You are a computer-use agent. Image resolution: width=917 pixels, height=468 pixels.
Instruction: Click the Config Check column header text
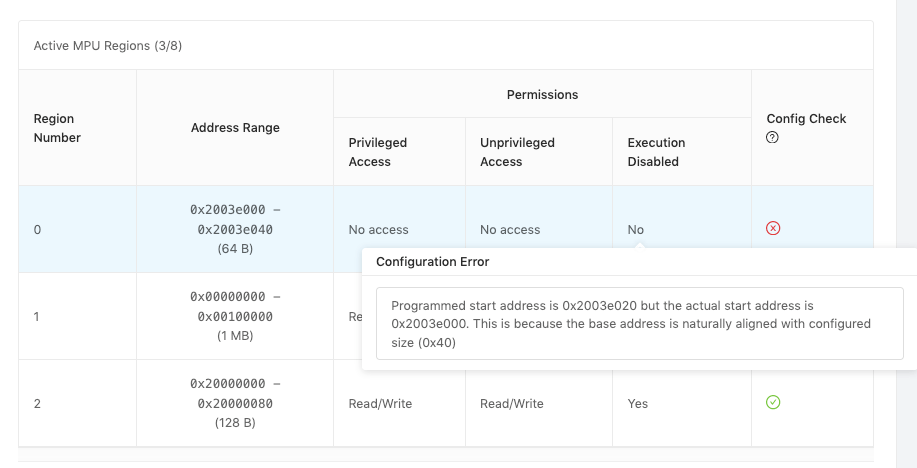pyautogui.click(x=806, y=118)
